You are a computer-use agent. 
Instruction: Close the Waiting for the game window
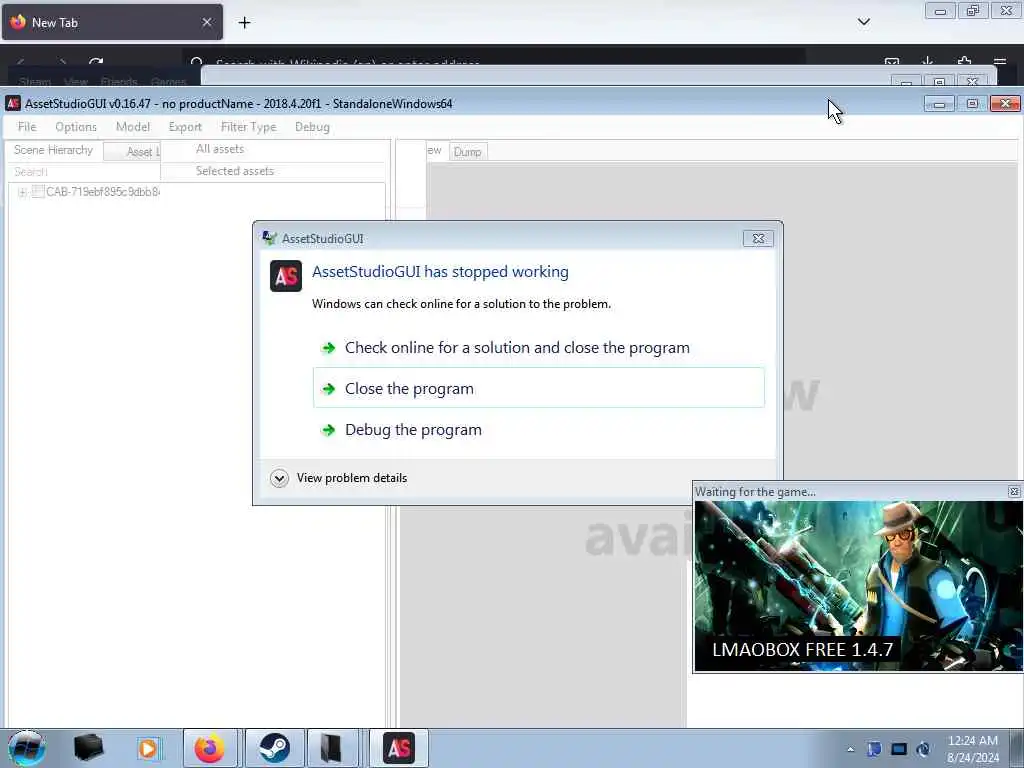(x=1014, y=492)
